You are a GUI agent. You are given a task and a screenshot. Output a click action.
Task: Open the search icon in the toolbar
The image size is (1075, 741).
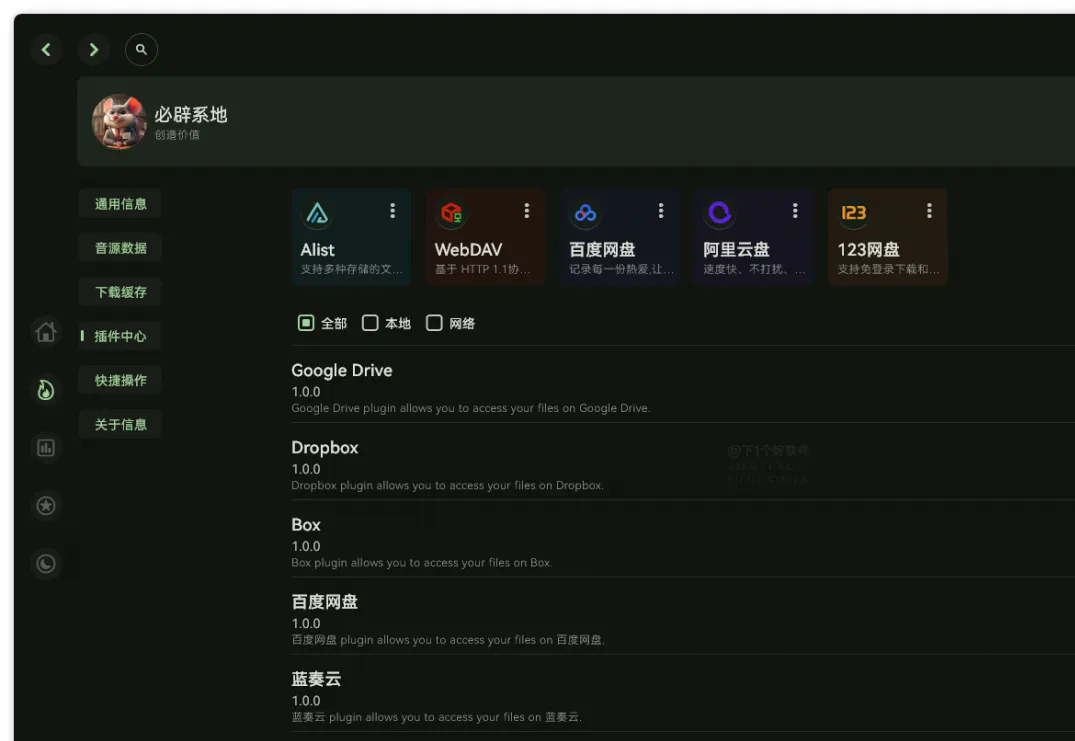[141, 49]
